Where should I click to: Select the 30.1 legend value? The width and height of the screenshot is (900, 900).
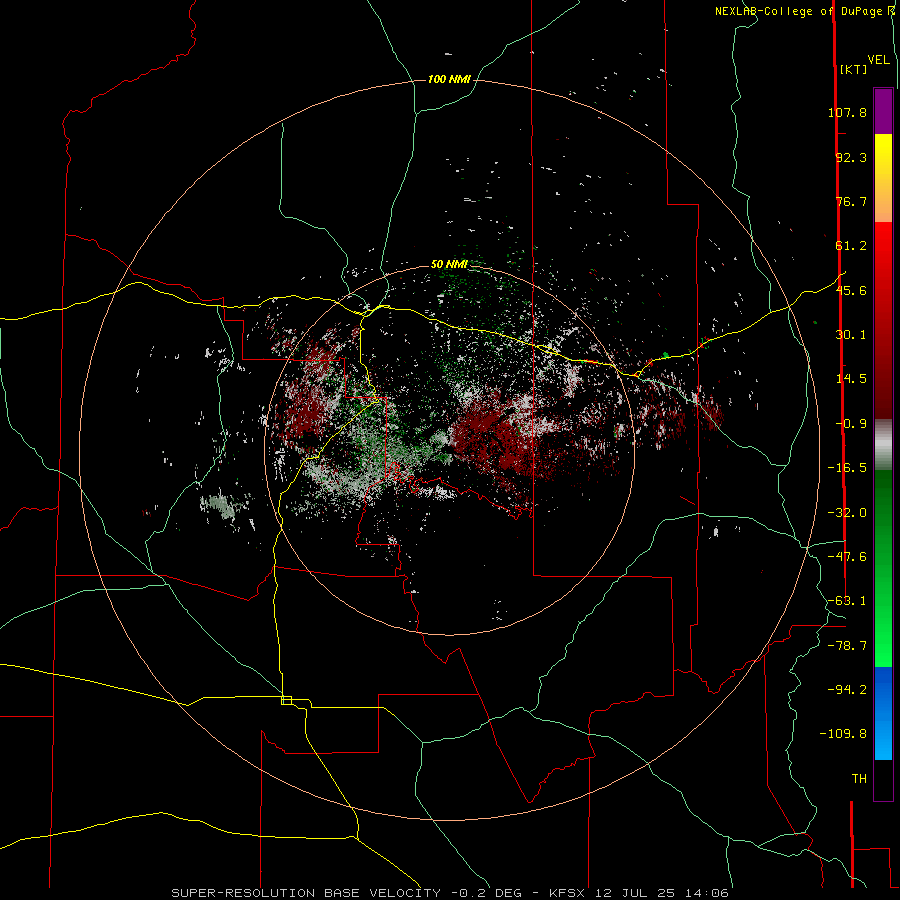click(851, 335)
